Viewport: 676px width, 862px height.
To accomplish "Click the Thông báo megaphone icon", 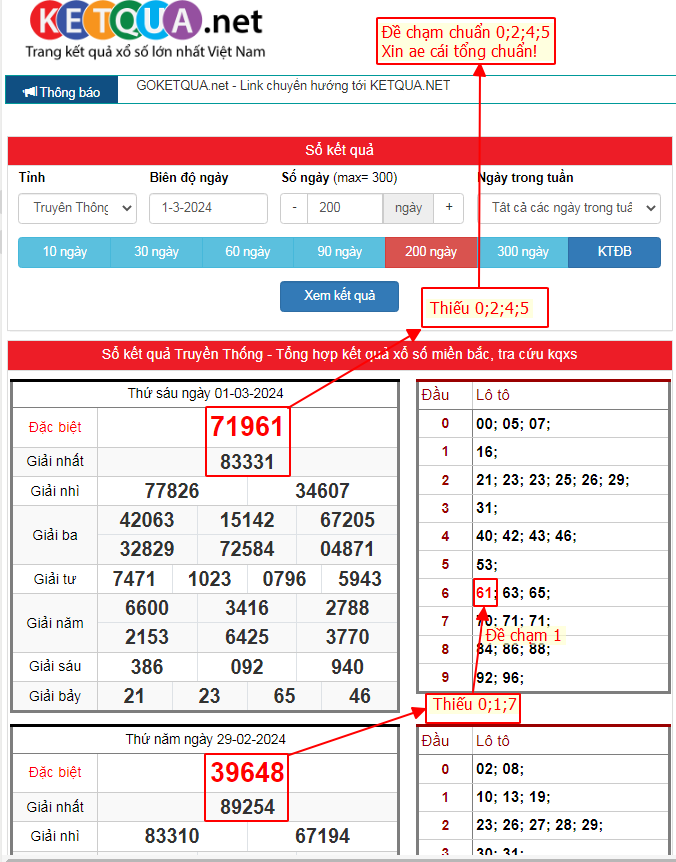I will [30, 92].
